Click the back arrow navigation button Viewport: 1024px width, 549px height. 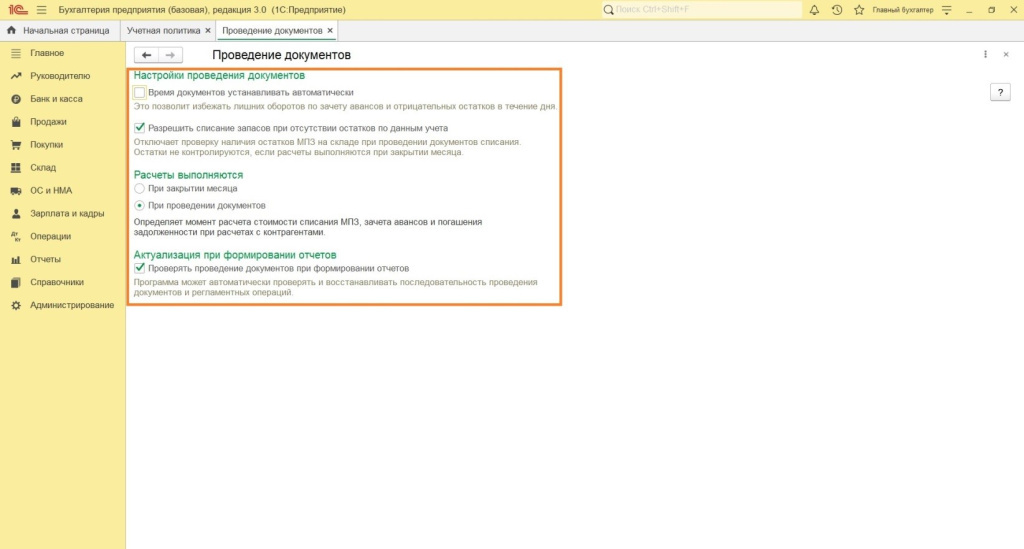click(x=147, y=55)
